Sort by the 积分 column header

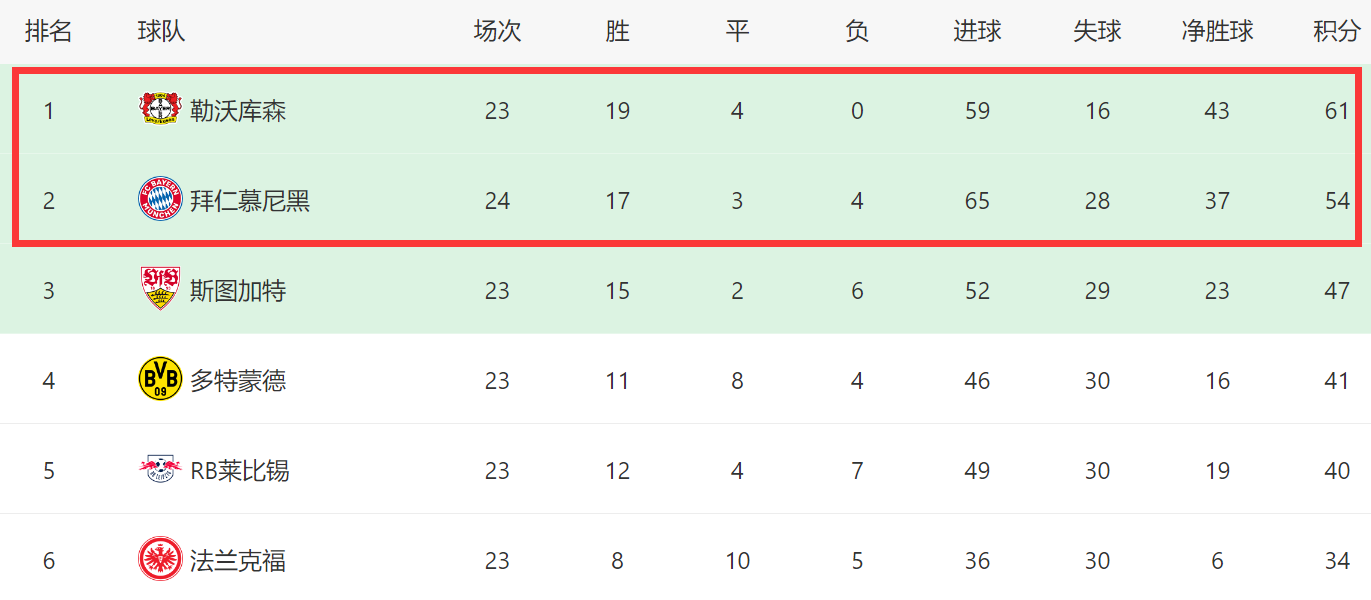1337,31
